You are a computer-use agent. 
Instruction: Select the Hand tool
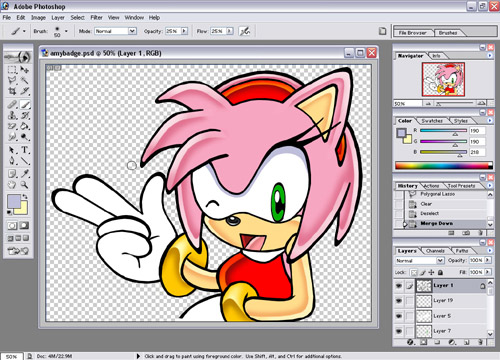coord(12,184)
